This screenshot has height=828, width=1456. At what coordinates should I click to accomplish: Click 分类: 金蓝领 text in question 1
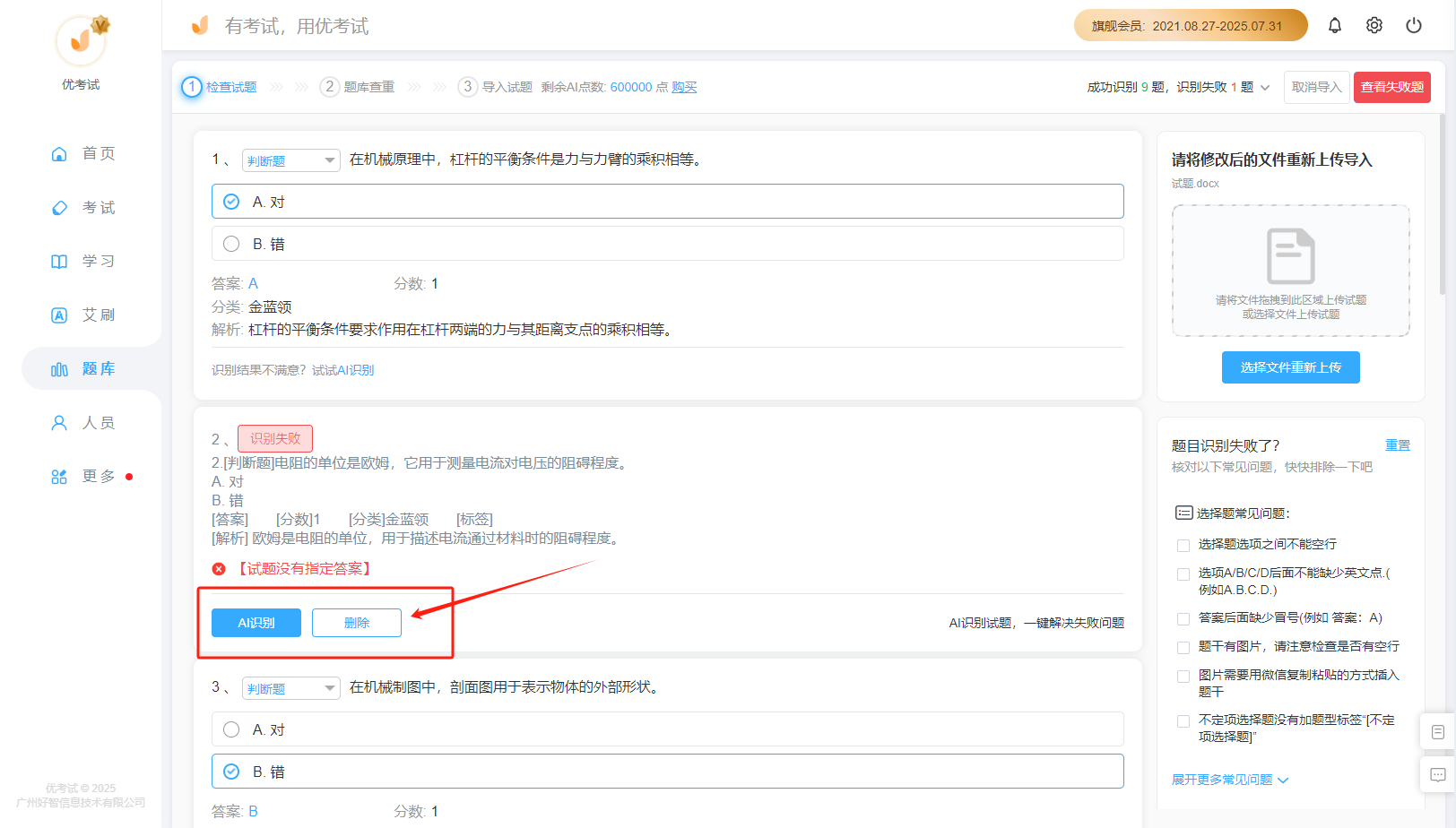click(x=251, y=306)
